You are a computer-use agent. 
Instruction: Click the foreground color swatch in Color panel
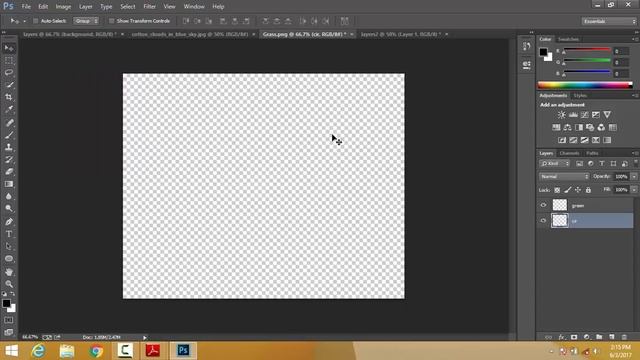[543, 52]
